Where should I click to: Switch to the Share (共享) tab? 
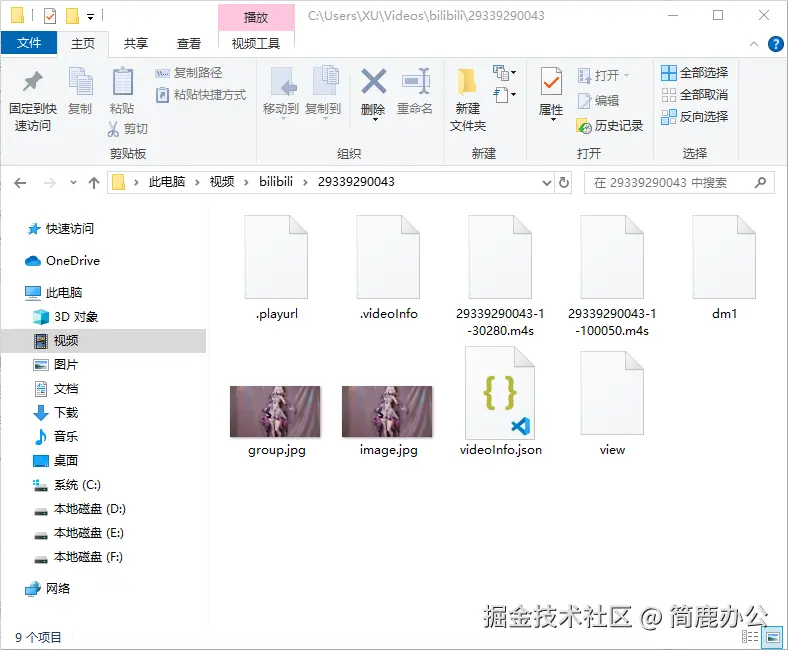click(x=136, y=44)
